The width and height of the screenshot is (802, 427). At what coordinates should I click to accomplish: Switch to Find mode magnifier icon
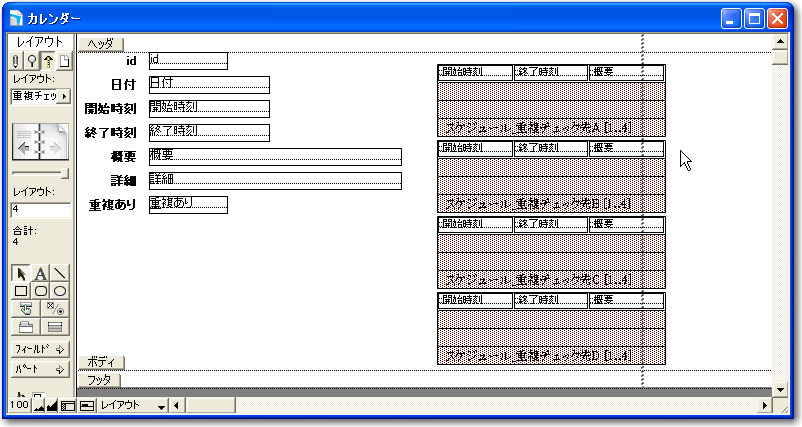coord(30,62)
